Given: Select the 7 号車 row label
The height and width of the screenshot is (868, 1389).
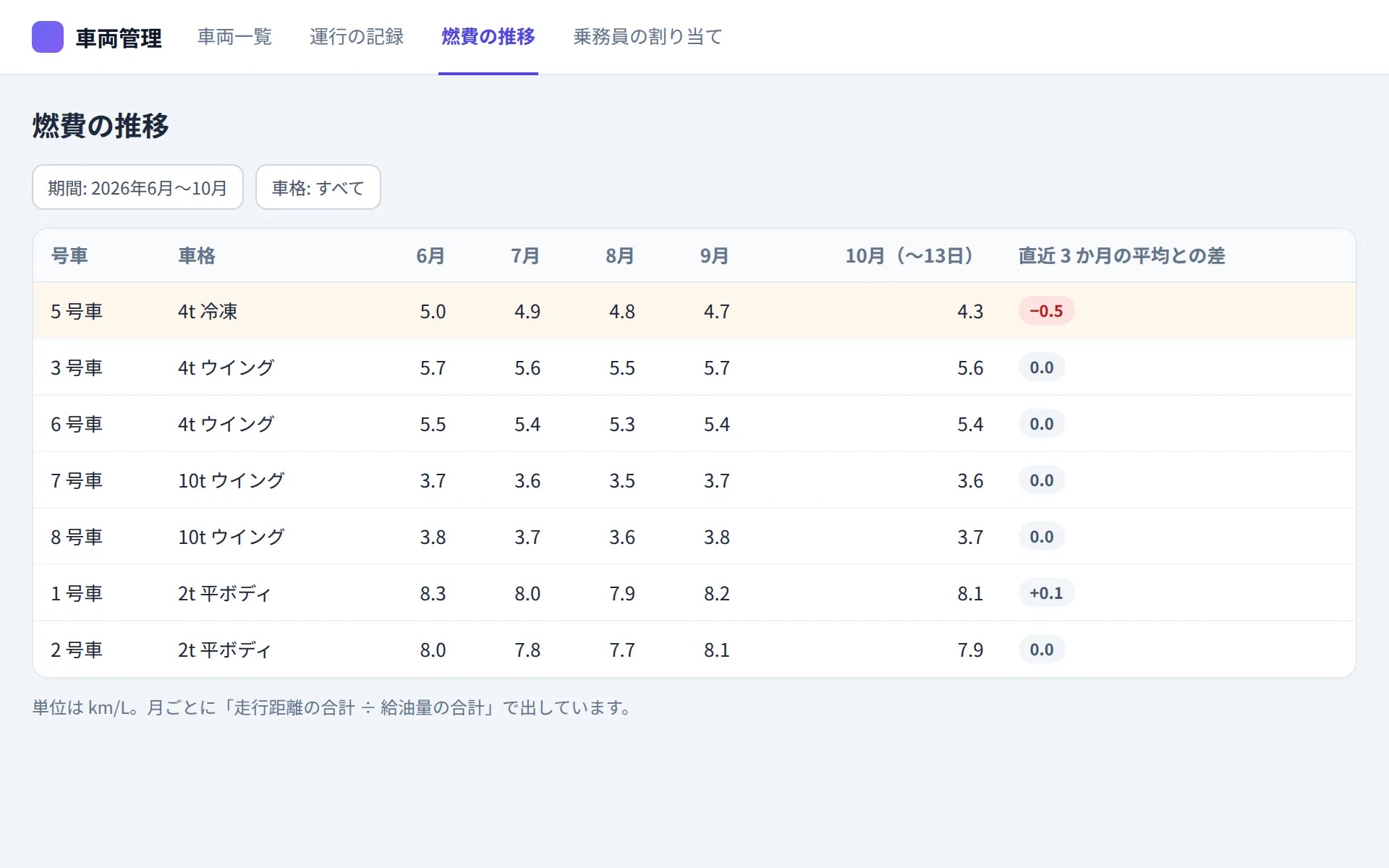Looking at the screenshot, I should [x=77, y=480].
